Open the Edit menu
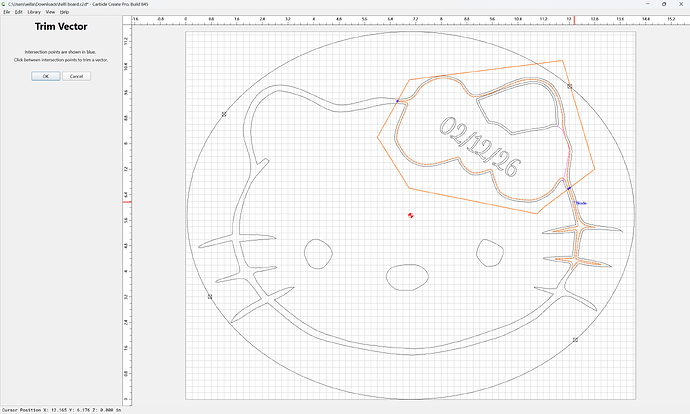This screenshot has width=690, height=414. click(18, 12)
